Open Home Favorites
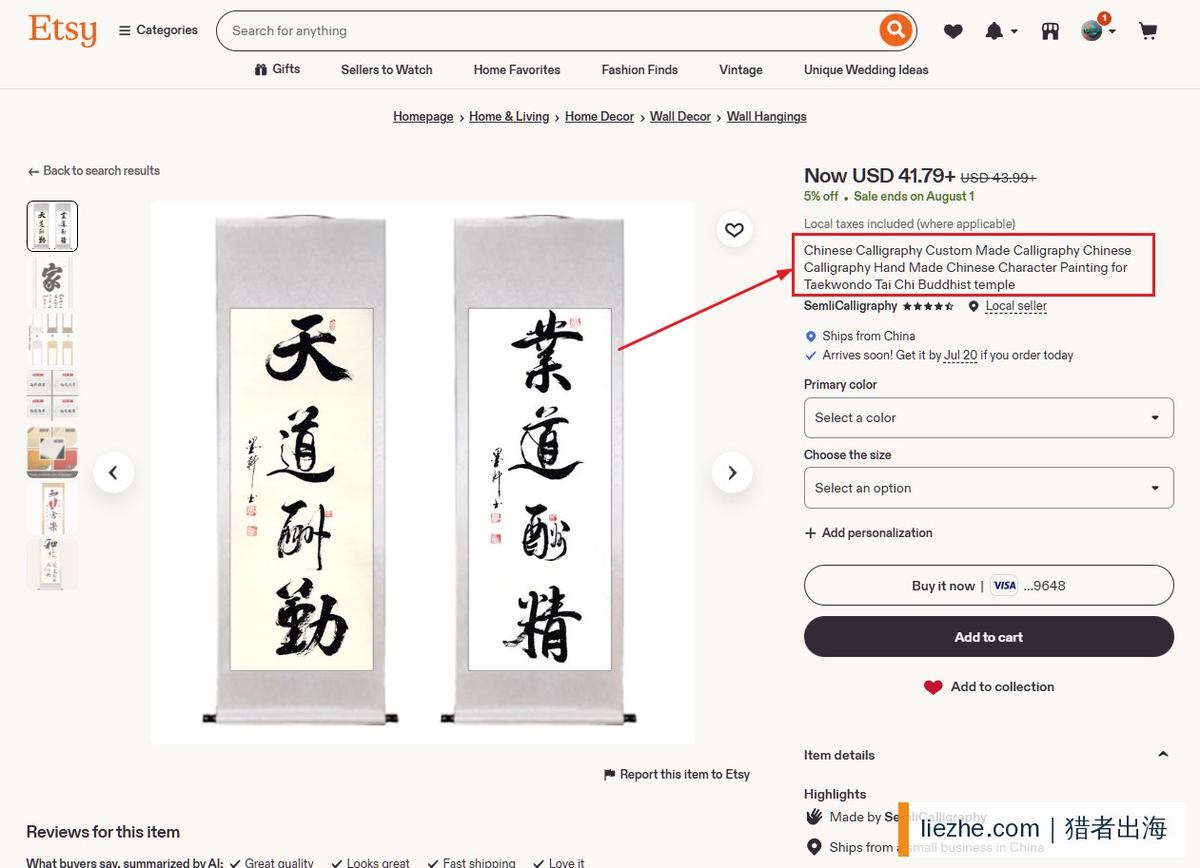This screenshot has height=868, width=1200. [x=517, y=70]
